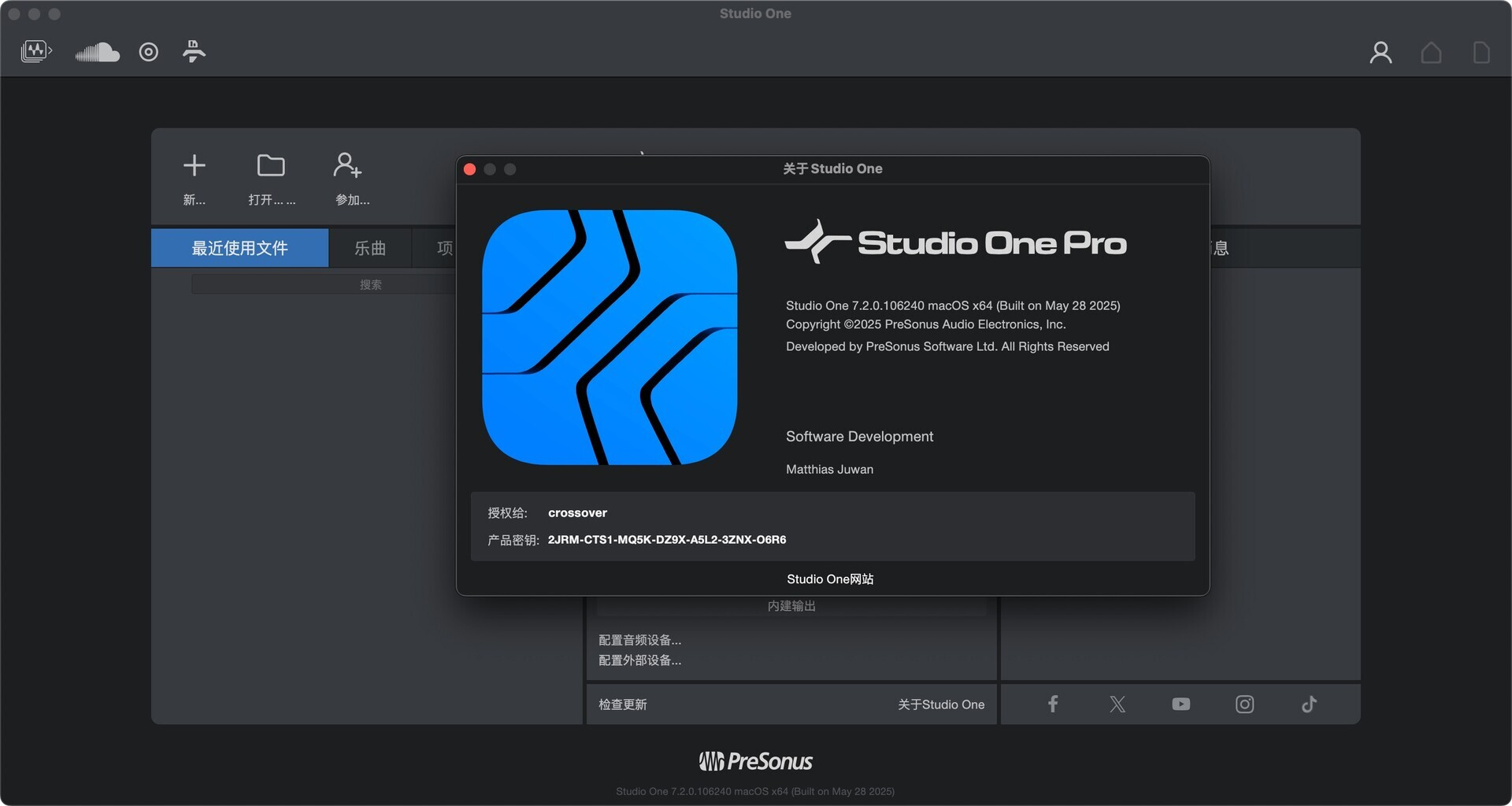Open the SoundCloud cloud icon
The image size is (1512, 806).
pos(97,52)
